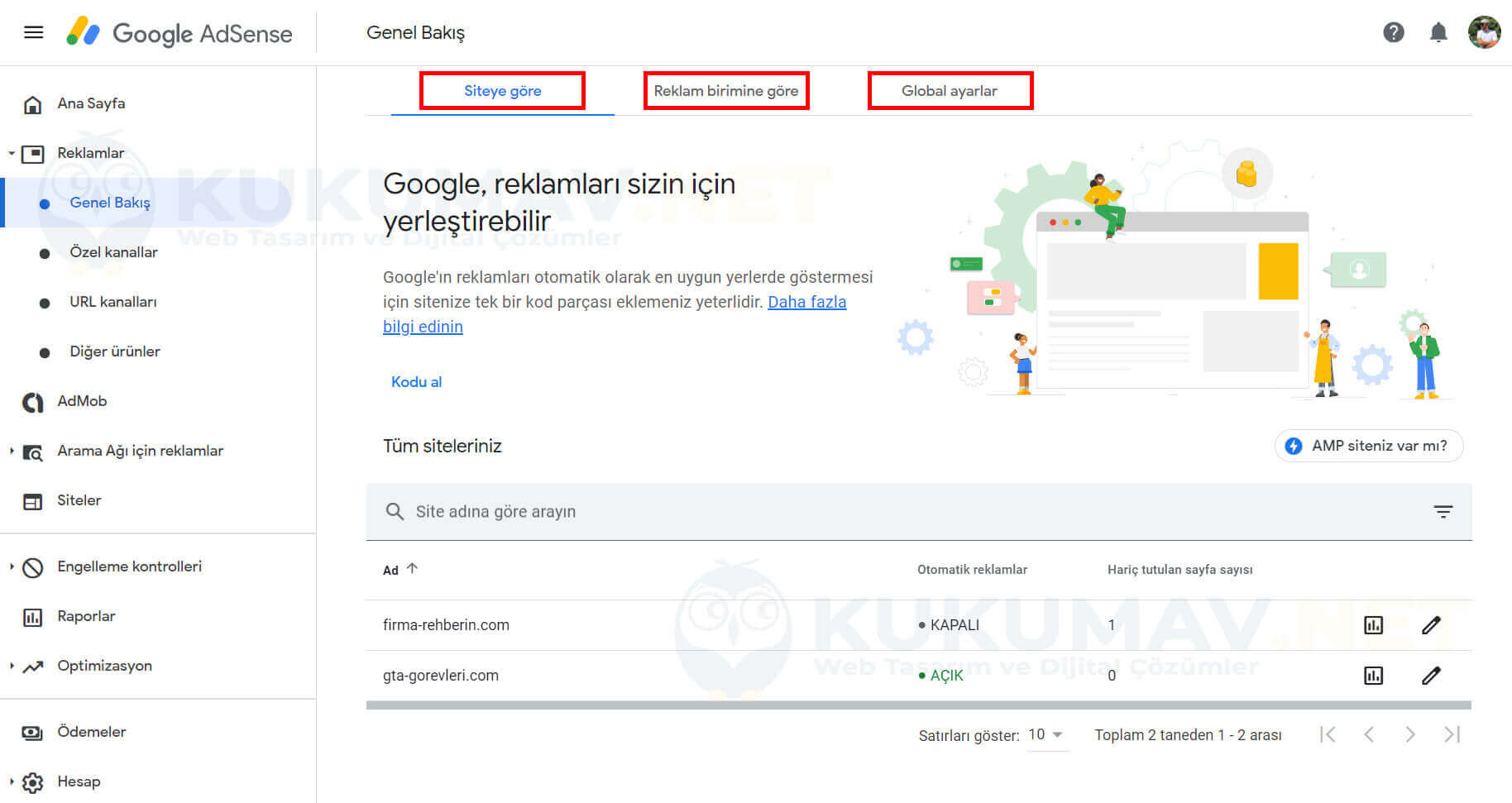This screenshot has height=803, width=1512.
Task: Click the Arama Ağı için reklamlar icon
Action: tap(32, 452)
